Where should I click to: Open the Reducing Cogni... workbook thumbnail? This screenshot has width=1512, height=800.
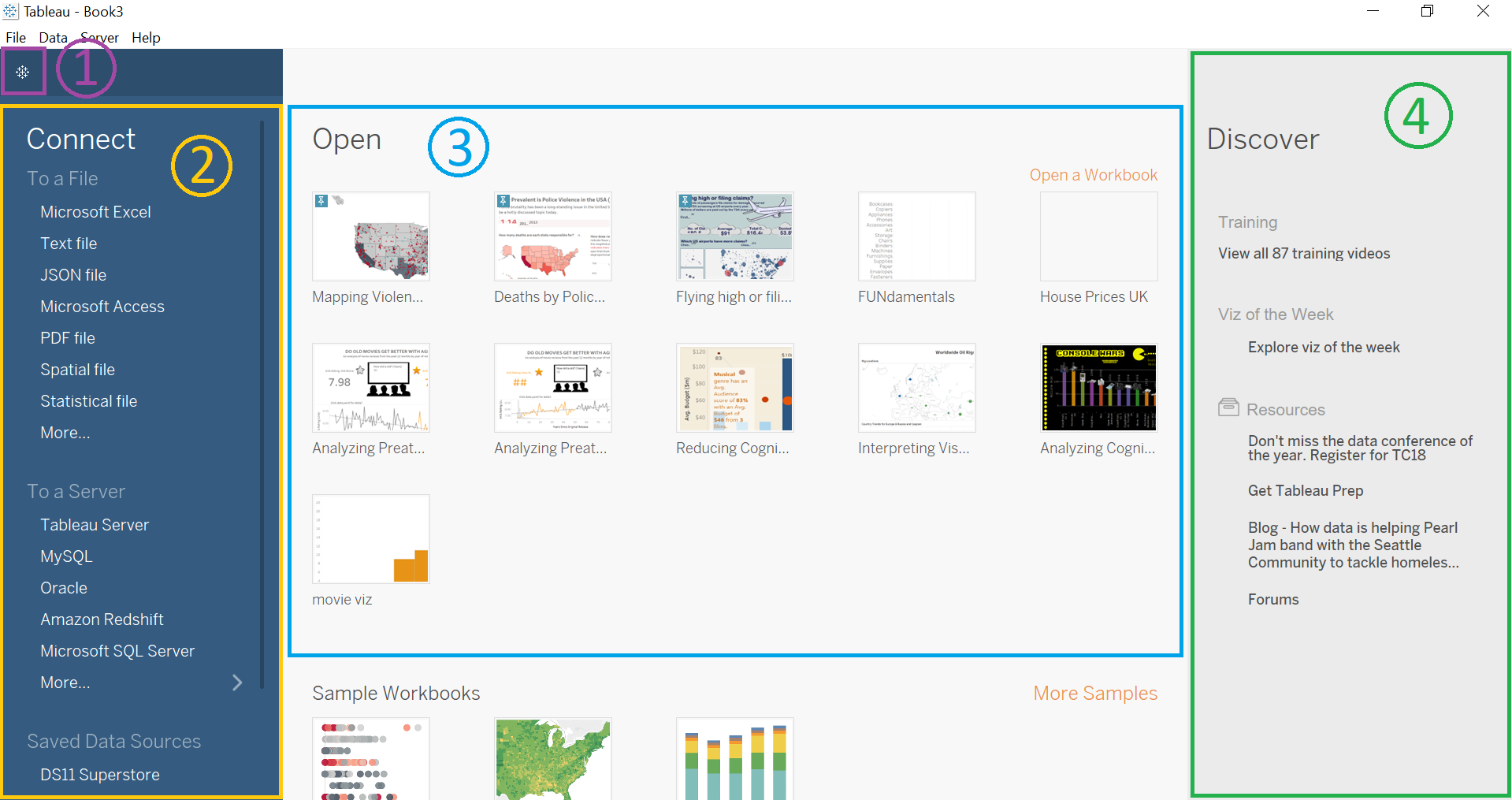735,388
